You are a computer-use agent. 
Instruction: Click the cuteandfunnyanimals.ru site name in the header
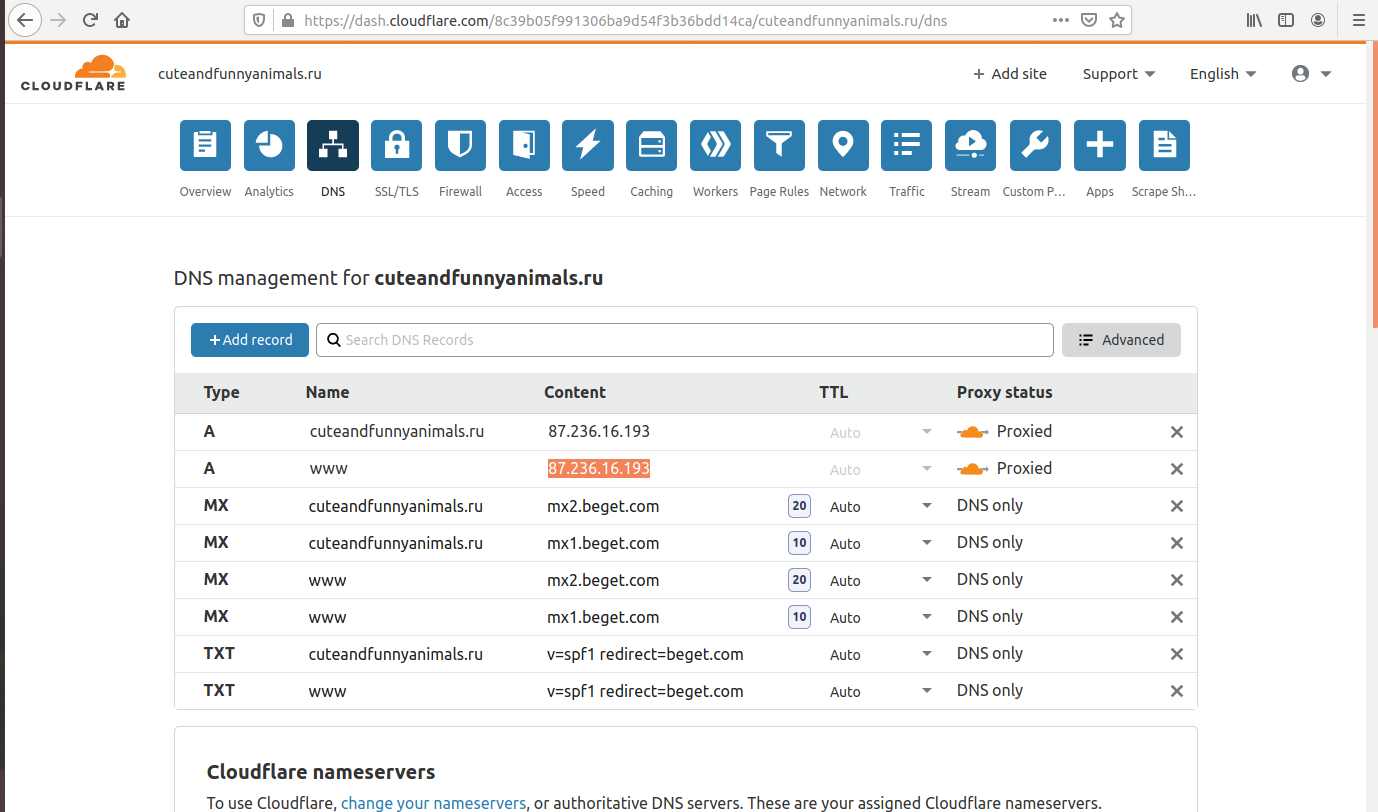tap(240, 74)
